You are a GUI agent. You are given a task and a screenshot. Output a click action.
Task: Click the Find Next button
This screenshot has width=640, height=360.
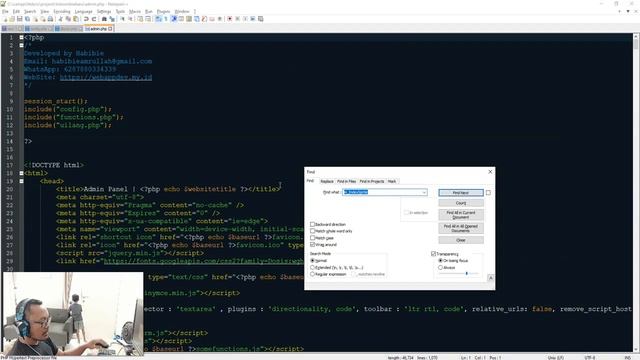pyautogui.click(x=461, y=192)
